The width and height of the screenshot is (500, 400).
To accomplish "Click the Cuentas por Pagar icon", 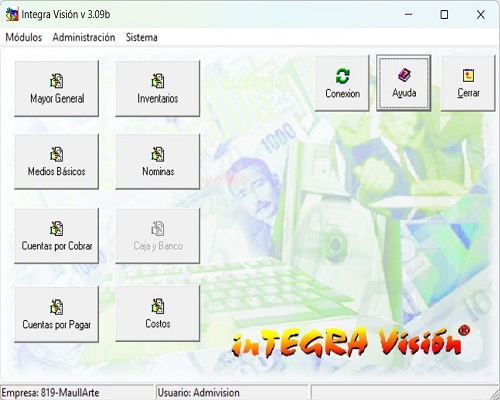I will pos(57,307).
